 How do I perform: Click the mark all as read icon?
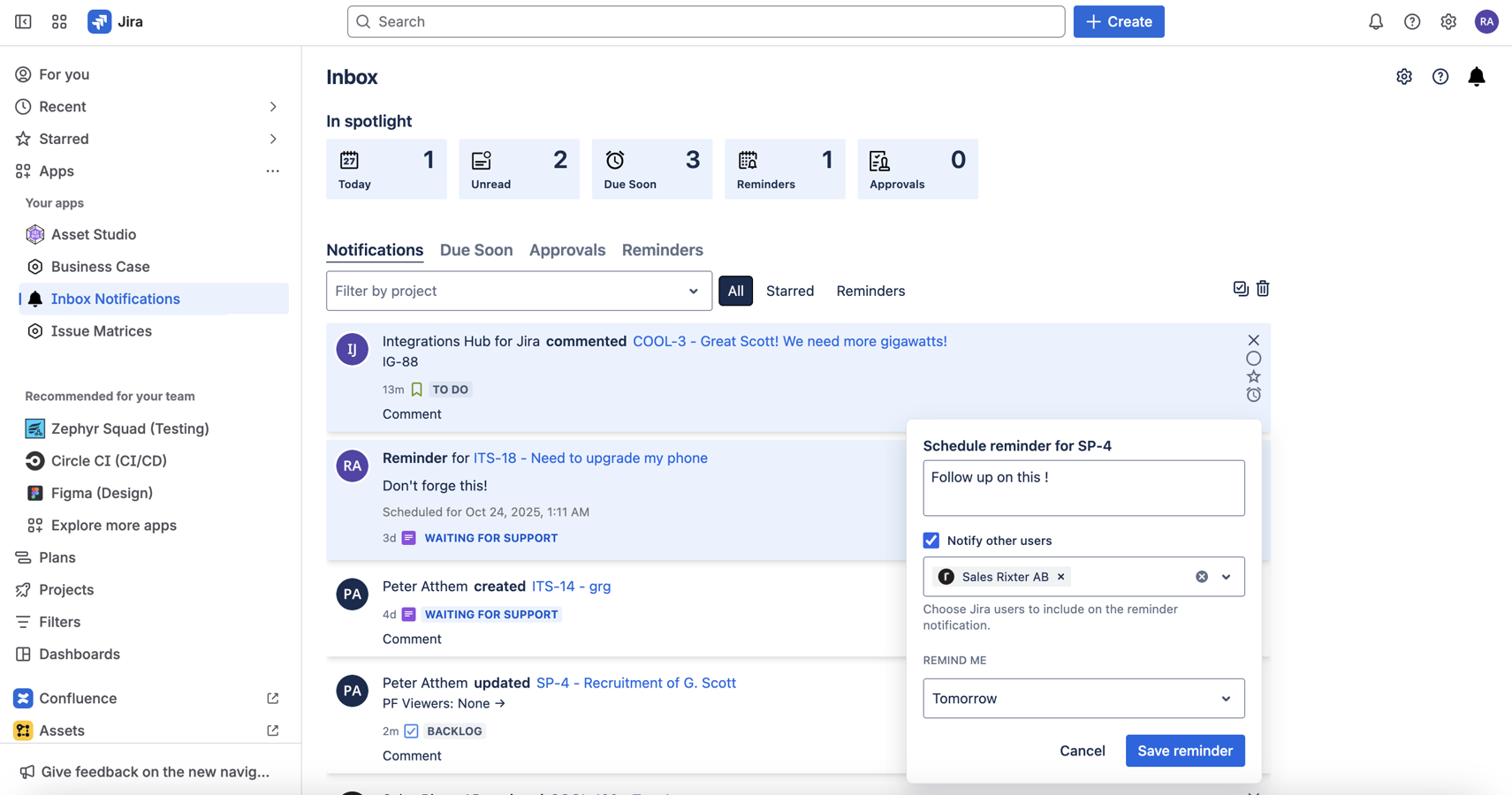point(1241,289)
